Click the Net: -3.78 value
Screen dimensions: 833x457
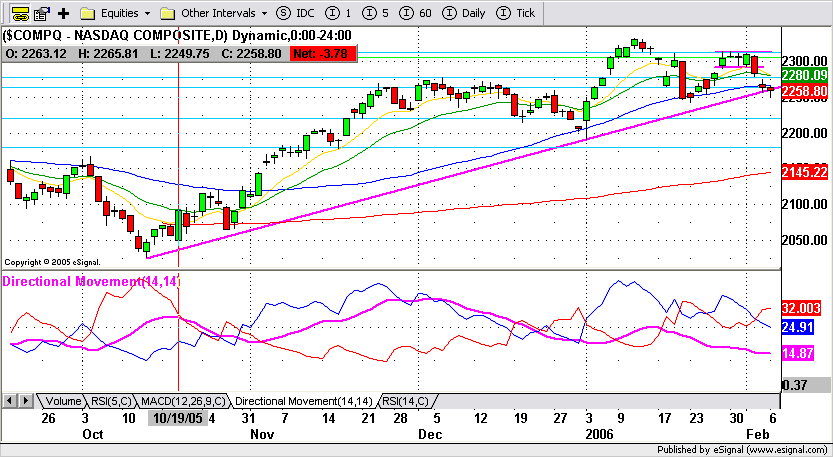[x=322, y=54]
